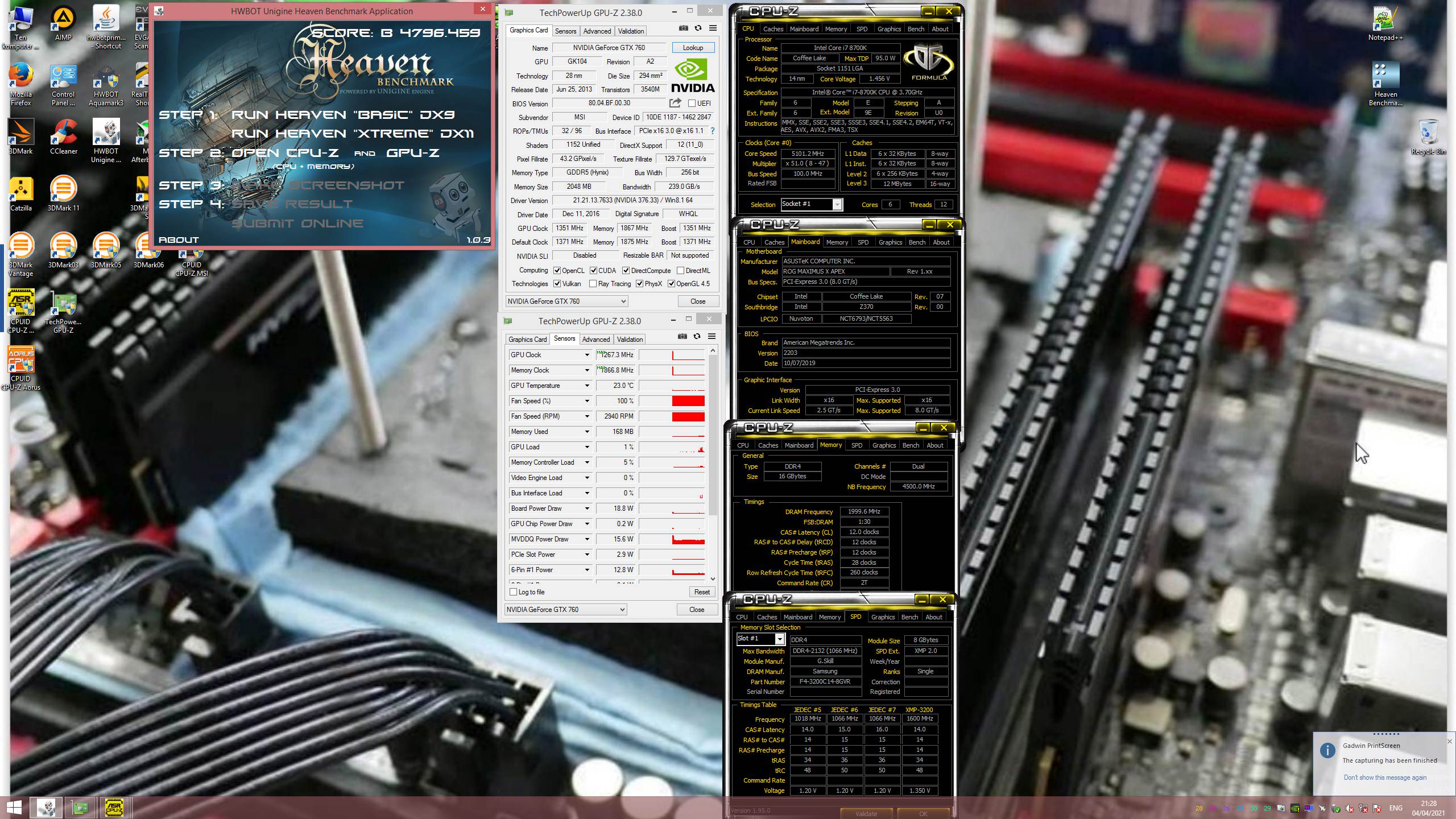Toggle CUDA checkbox in GPU-Z

pyautogui.click(x=593, y=271)
